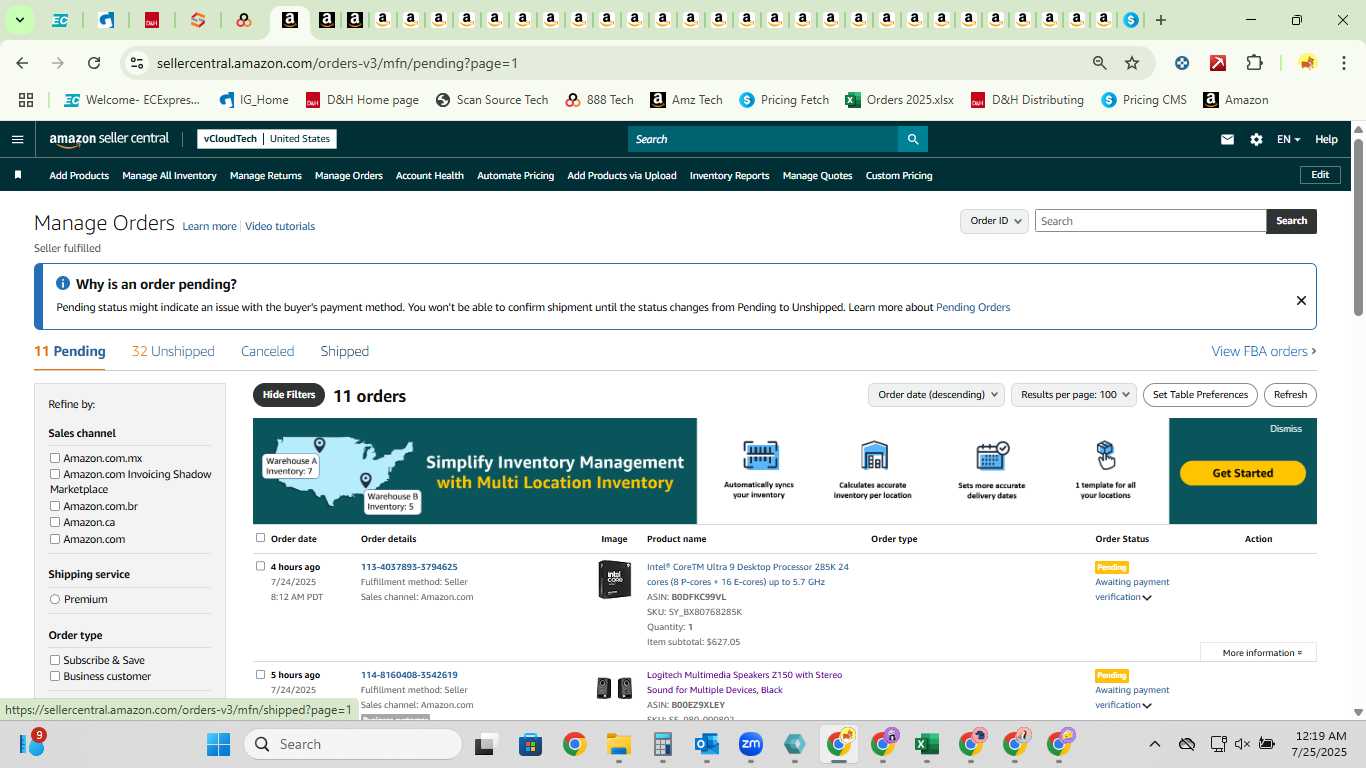This screenshot has height=768, width=1366.
Task: Close the 'Why is an order pending' banner
Action: 1301,300
